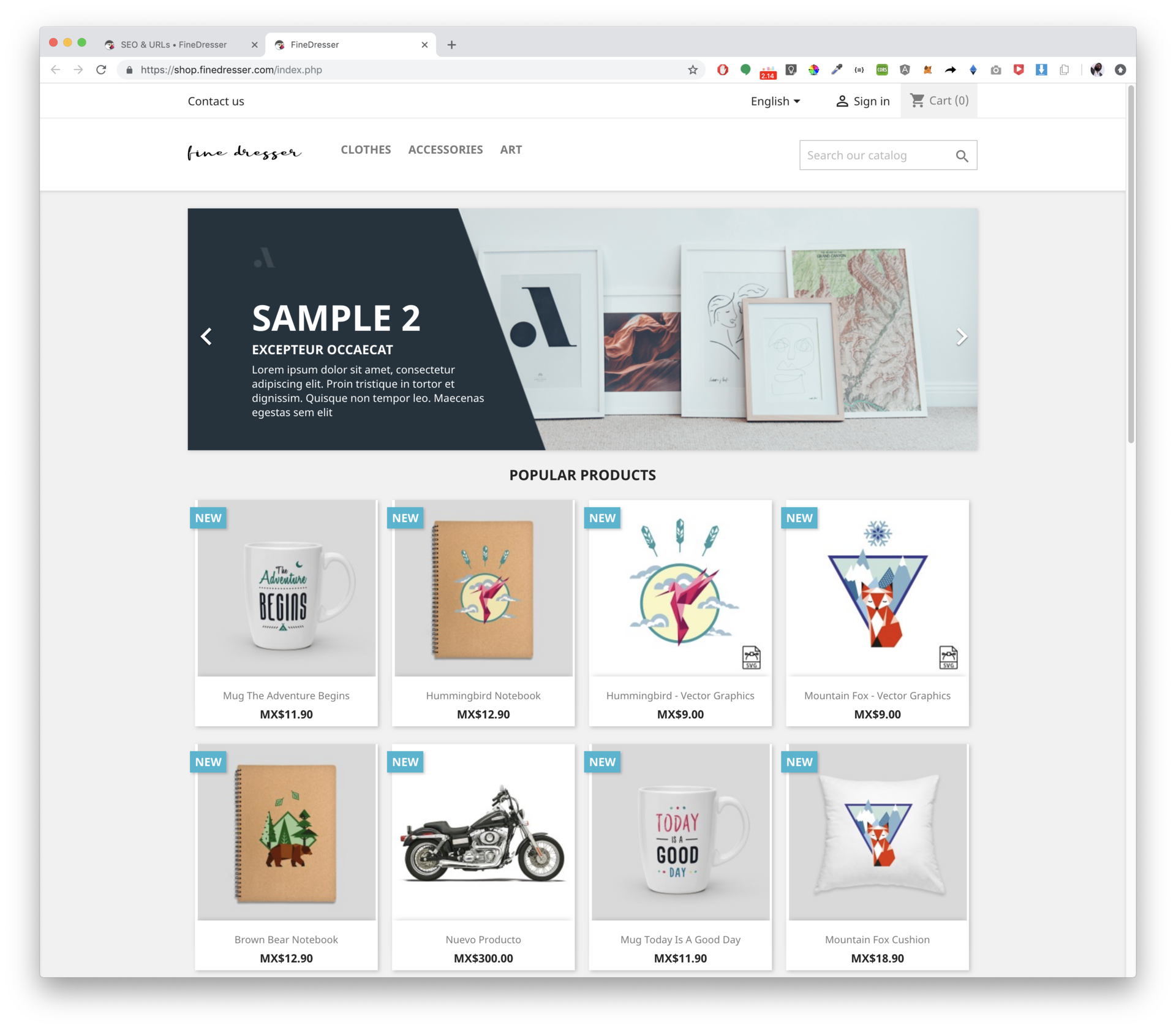The width and height of the screenshot is (1176, 1030).
Task: Open the Contact us link
Action: coord(216,101)
